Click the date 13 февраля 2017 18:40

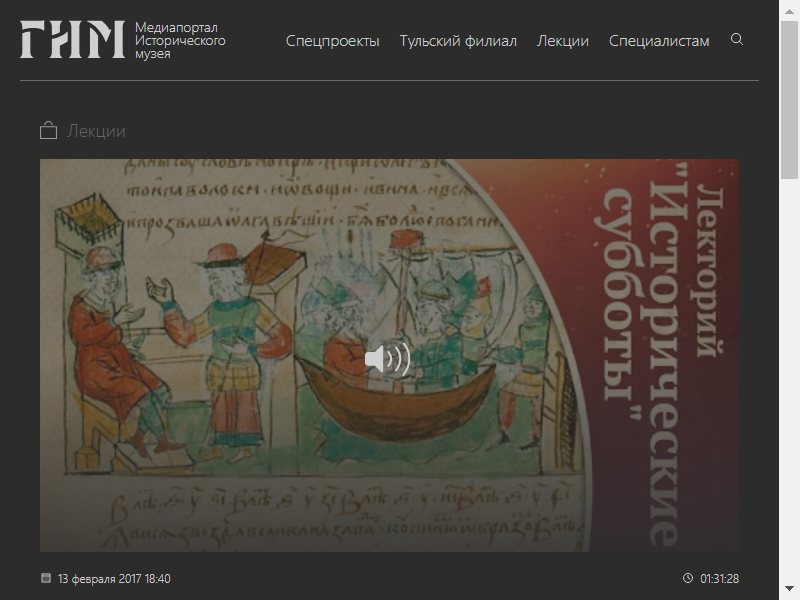click(114, 579)
